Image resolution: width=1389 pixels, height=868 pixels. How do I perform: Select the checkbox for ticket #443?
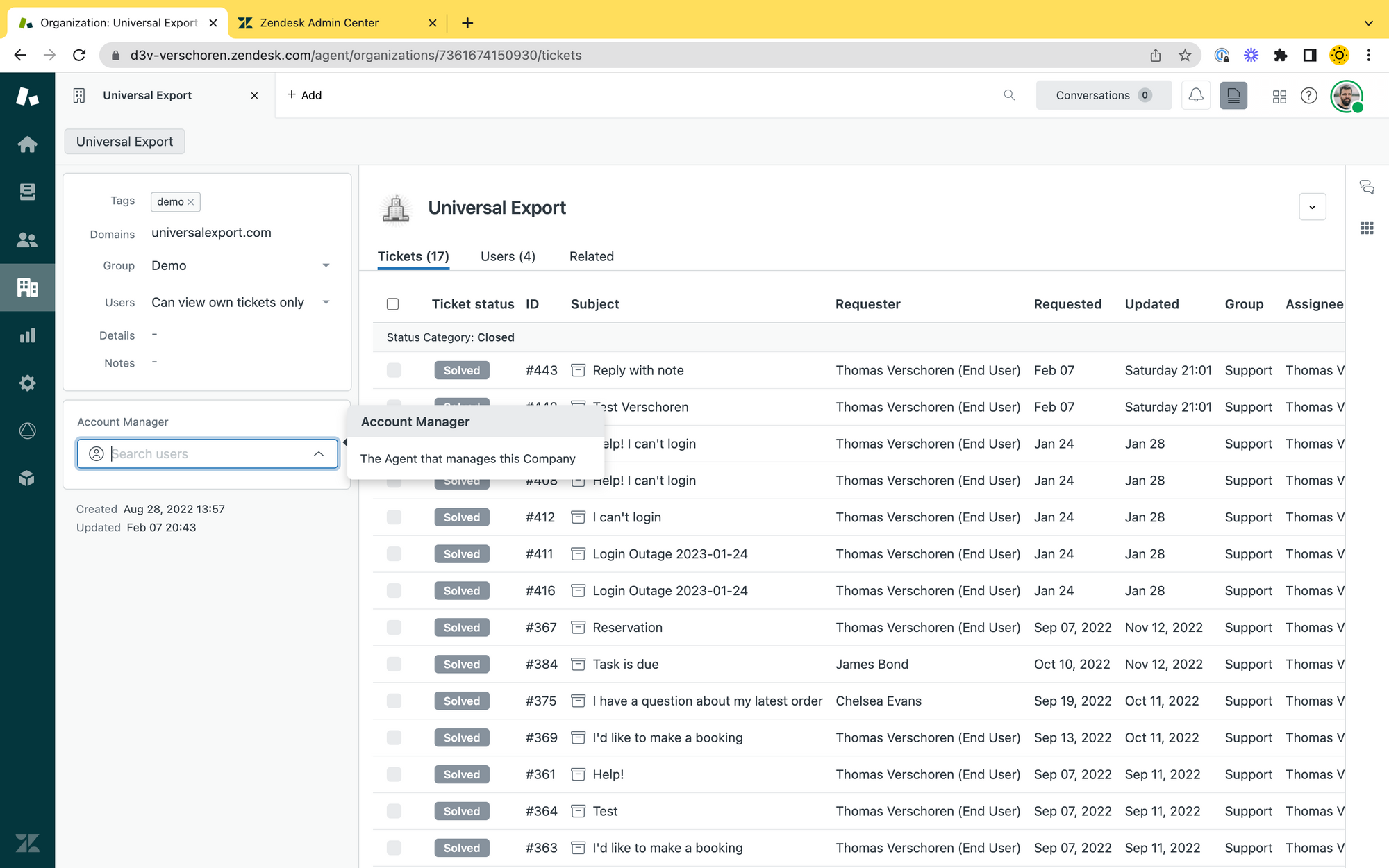click(394, 370)
